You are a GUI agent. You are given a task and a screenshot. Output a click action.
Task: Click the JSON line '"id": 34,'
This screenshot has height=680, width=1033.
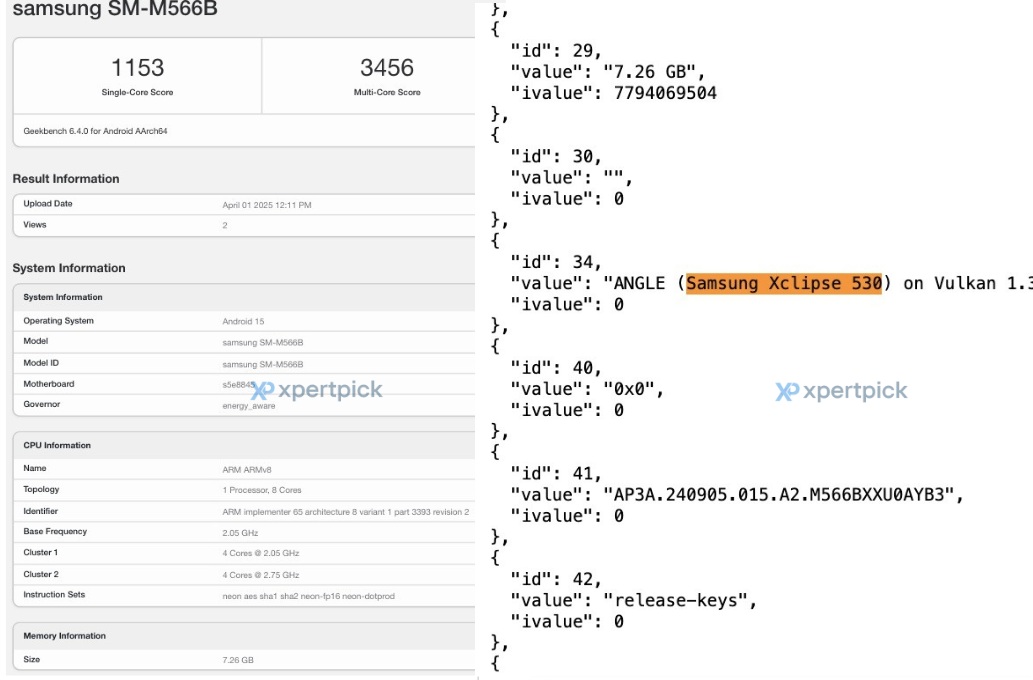click(556, 262)
